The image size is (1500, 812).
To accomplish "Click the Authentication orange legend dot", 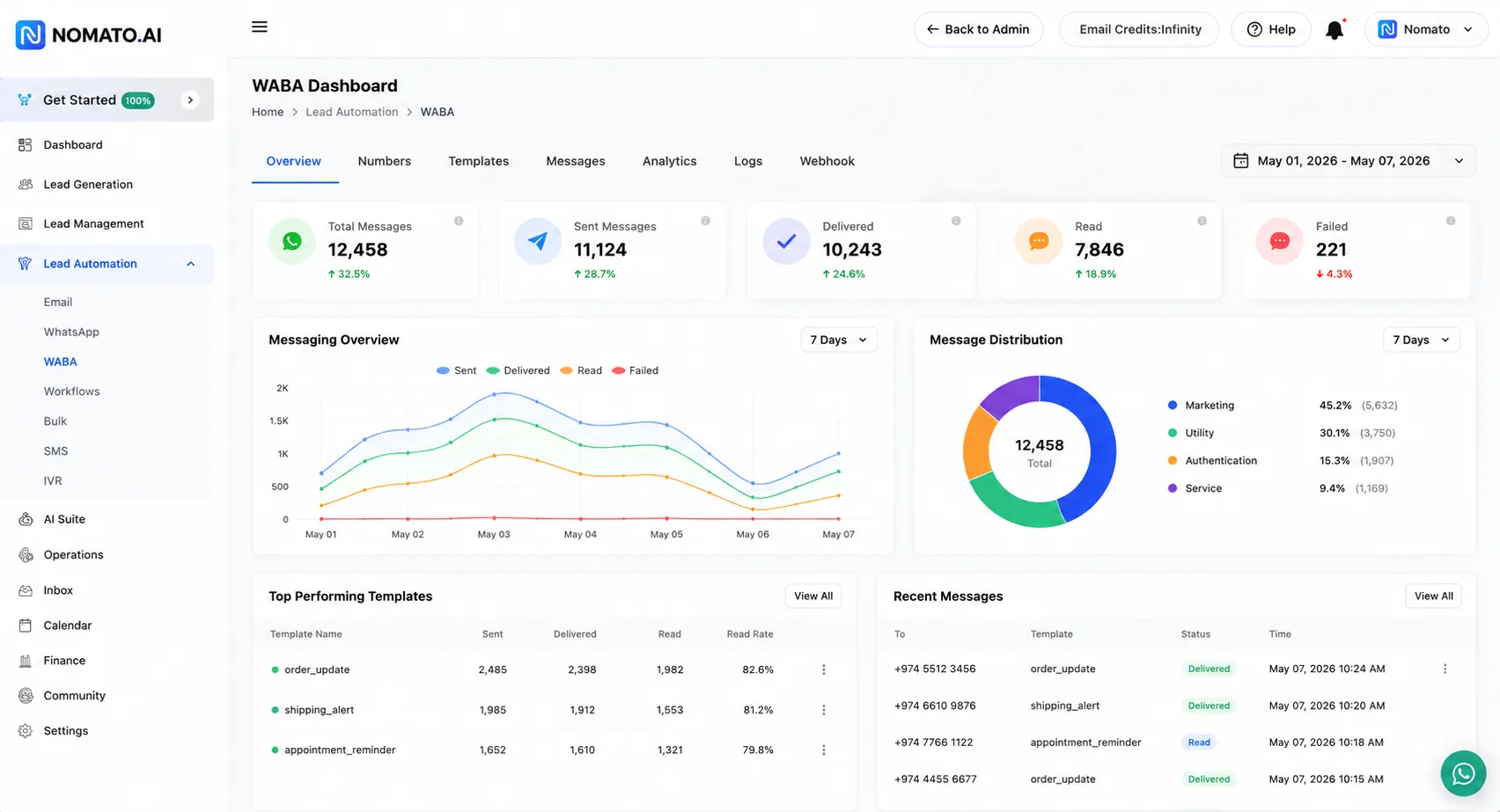I will pyautogui.click(x=1173, y=461).
